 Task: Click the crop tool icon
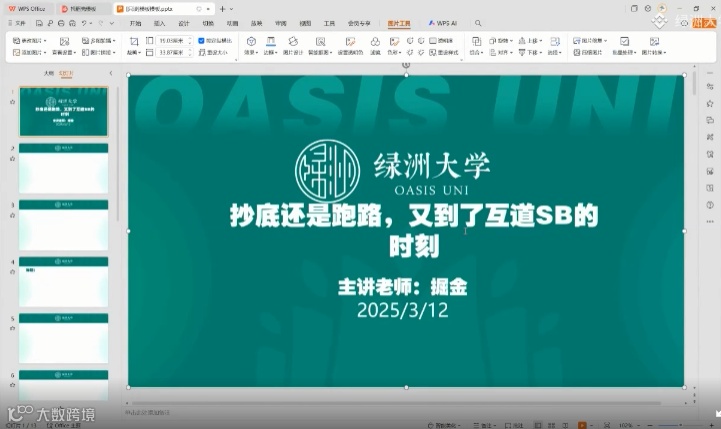click(134, 41)
